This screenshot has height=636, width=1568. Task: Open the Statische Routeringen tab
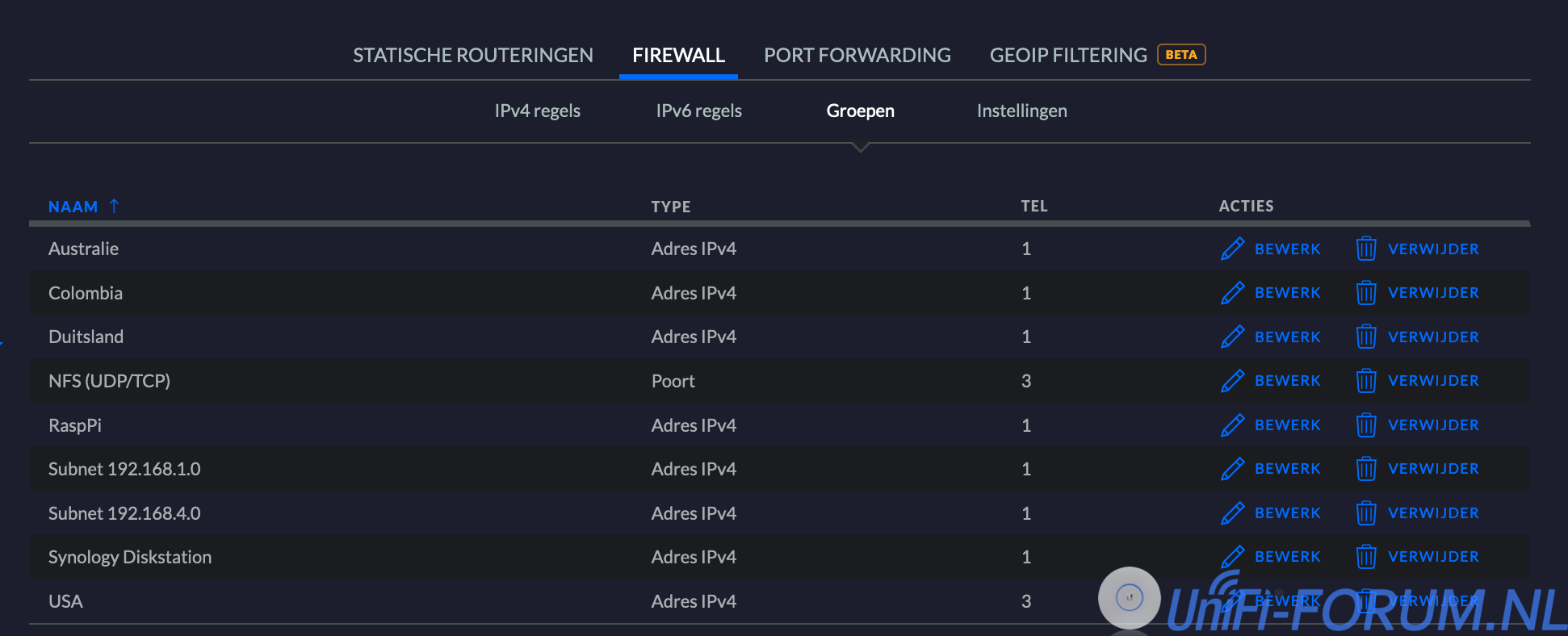coord(472,55)
